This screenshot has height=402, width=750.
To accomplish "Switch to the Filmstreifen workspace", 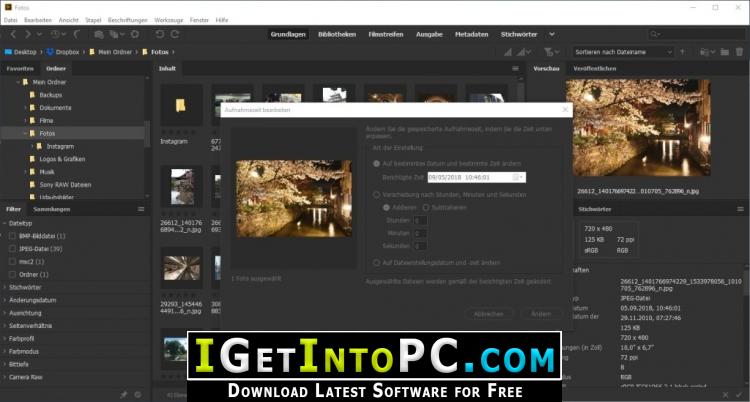I will coord(386,34).
